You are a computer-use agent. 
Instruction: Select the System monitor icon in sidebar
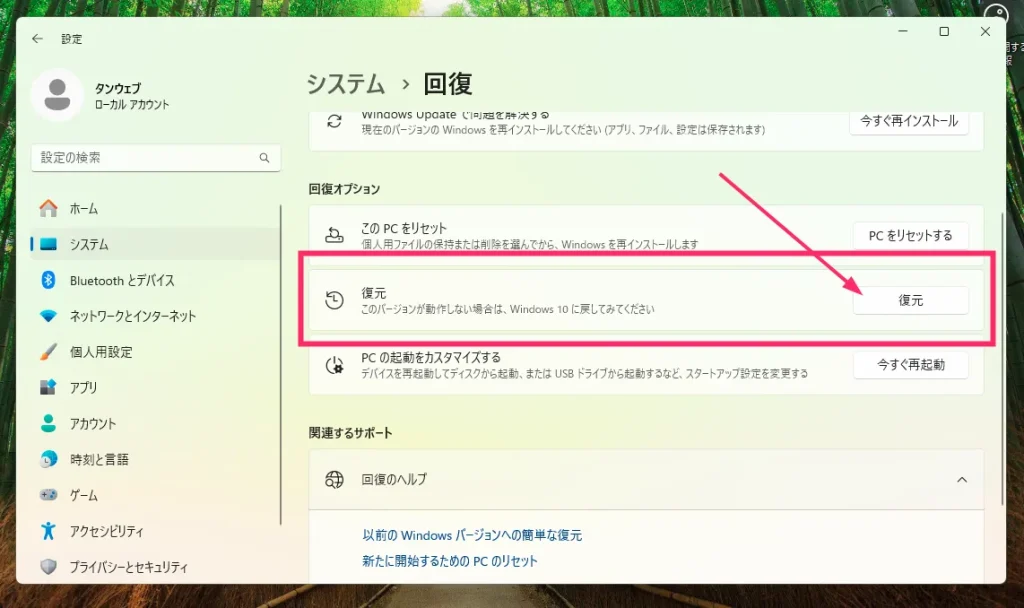tap(48, 244)
